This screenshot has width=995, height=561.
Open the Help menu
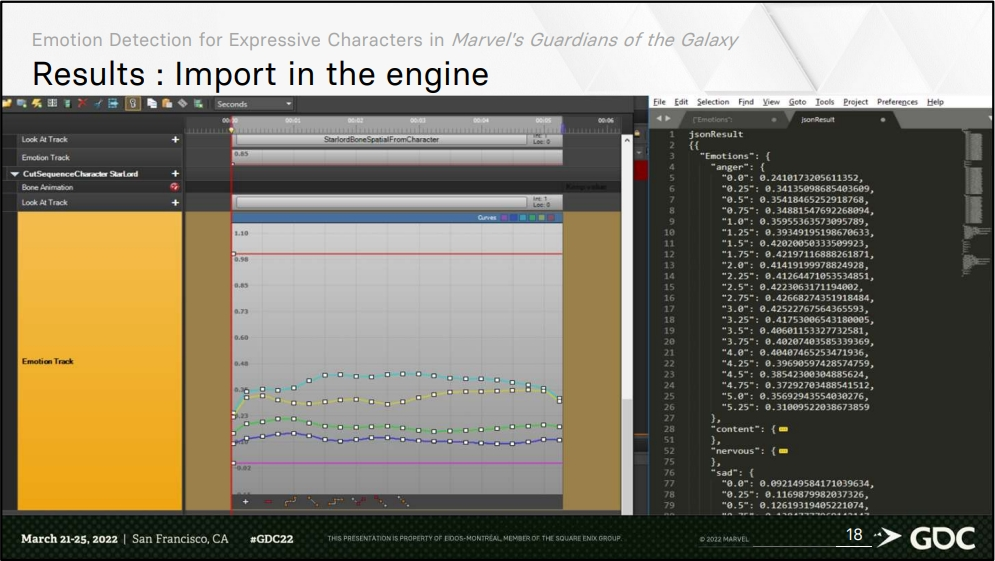[935, 102]
